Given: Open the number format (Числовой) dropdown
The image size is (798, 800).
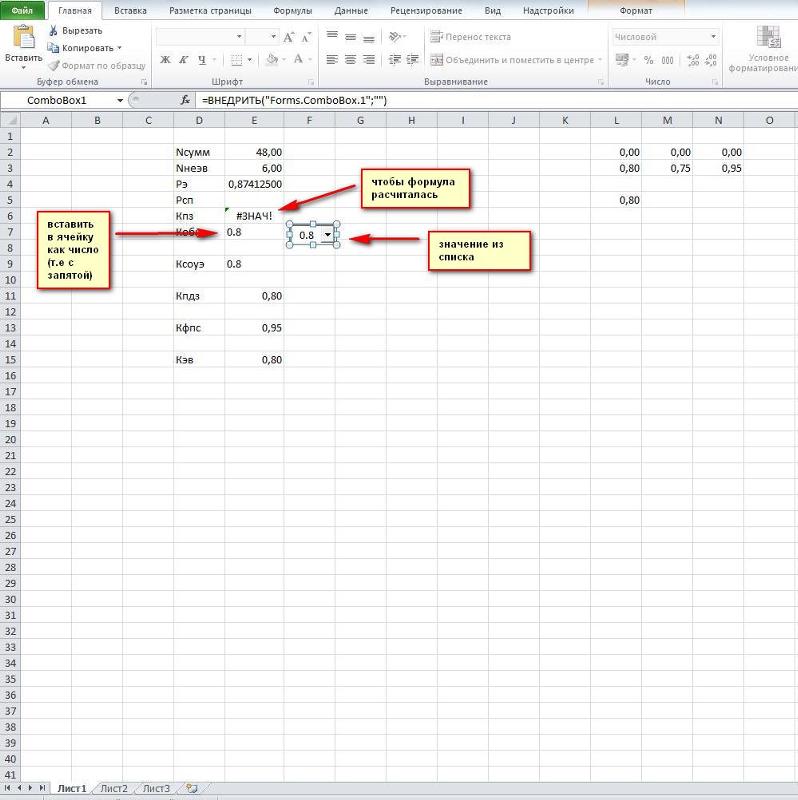Looking at the screenshot, I should (713, 37).
